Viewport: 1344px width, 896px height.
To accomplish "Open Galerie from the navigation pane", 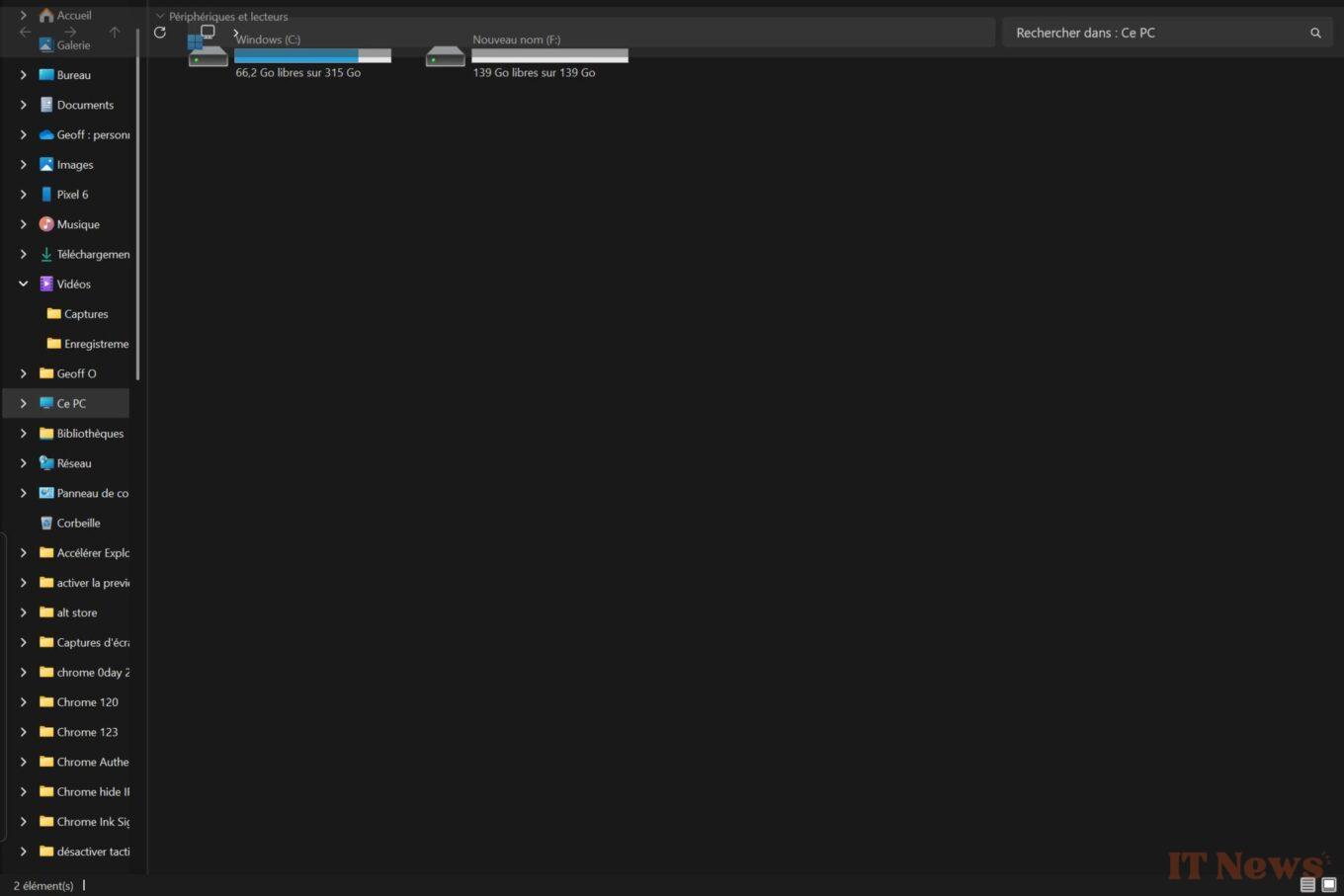I will coord(74,44).
